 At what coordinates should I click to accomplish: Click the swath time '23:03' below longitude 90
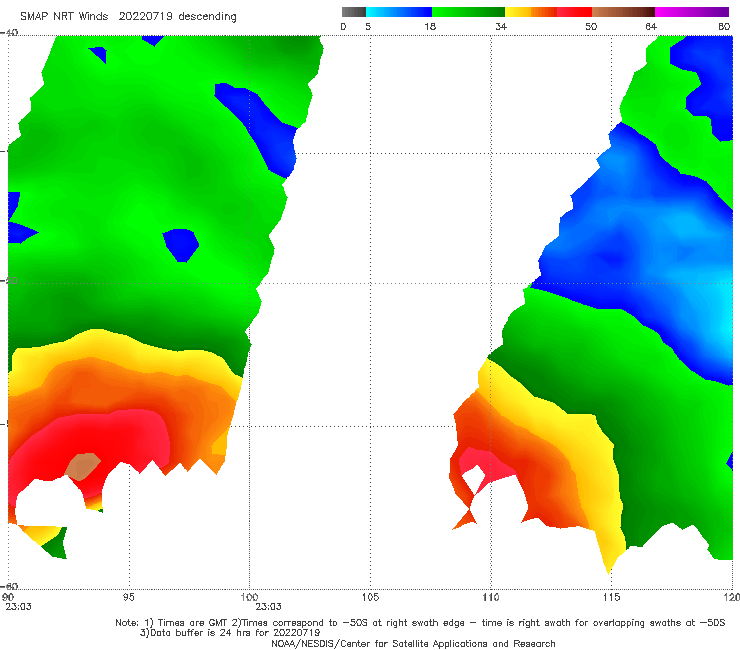pyautogui.click(x=18, y=607)
